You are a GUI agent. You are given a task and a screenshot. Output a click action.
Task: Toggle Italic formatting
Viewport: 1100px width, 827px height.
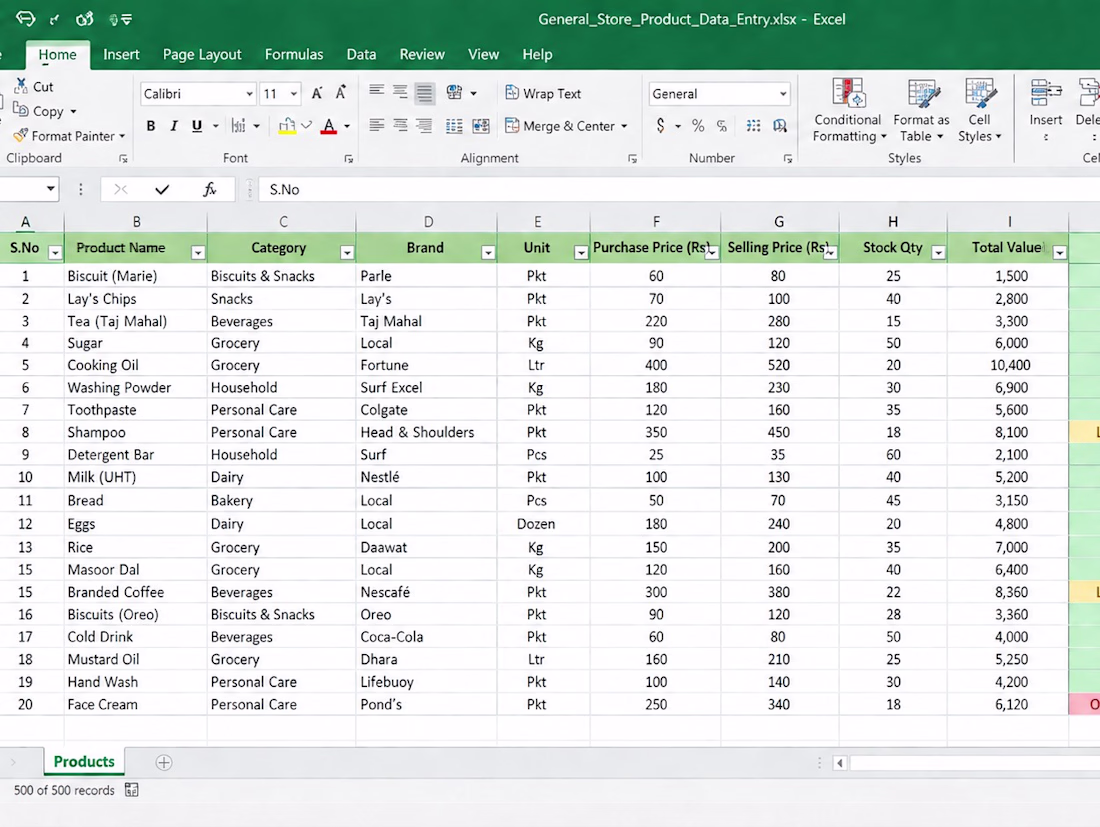coord(173,126)
